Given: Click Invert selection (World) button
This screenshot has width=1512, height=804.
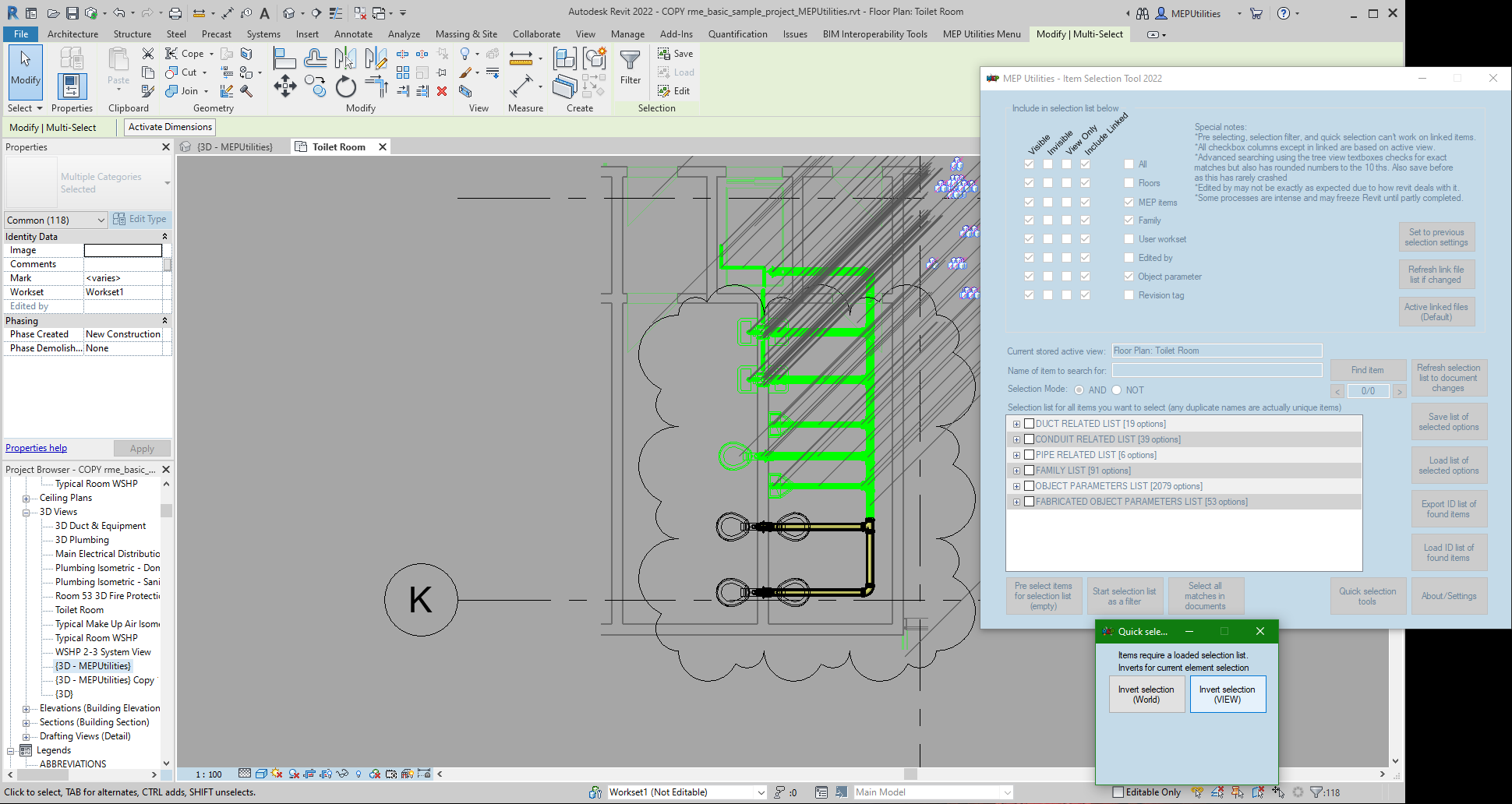Looking at the screenshot, I should (x=1146, y=694).
